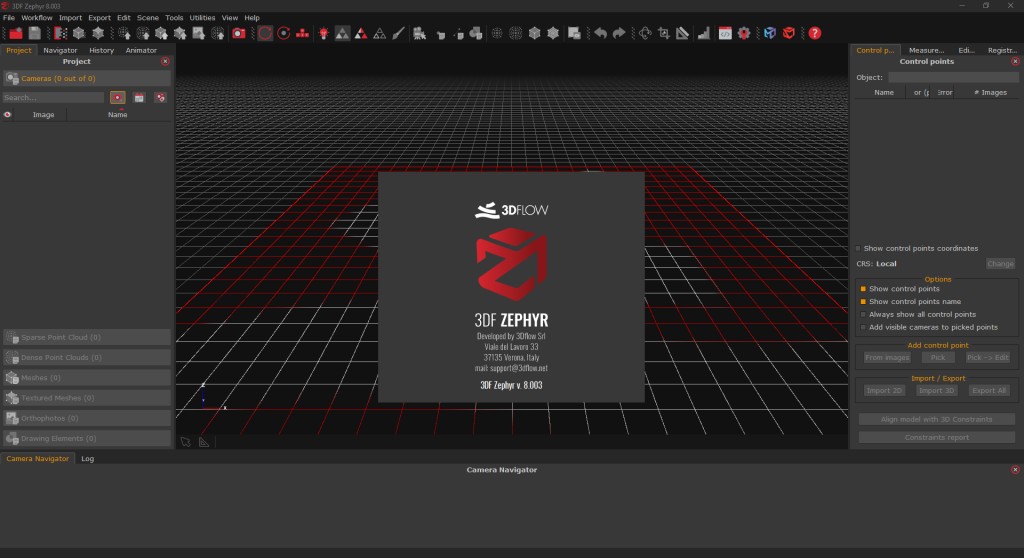The height and width of the screenshot is (558, 1024).
Task: Click the Redo arrow
Action: 619,33
